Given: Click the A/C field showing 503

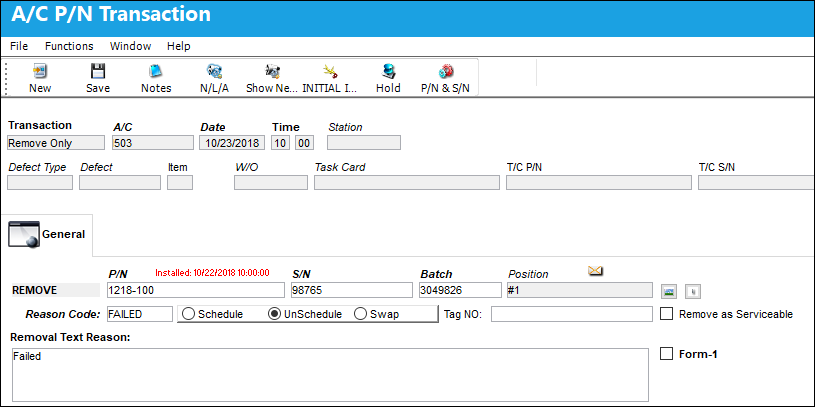Looking at the screenshot, I should pyautogui.click(x=153, y=143).
